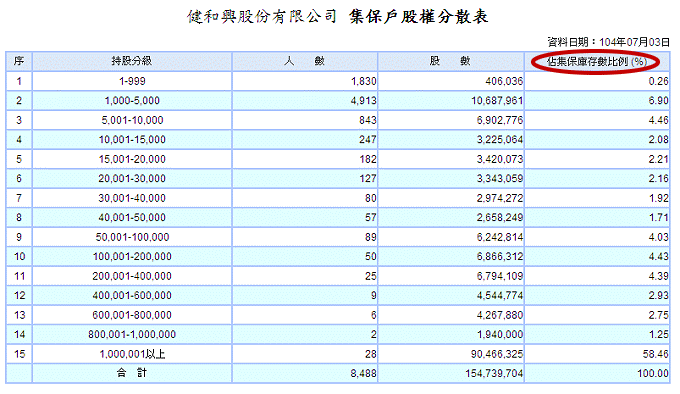Select the 800,001-1,000,000 range cell
The height and width of the screenshot is (394, 680).
point(132,335)
